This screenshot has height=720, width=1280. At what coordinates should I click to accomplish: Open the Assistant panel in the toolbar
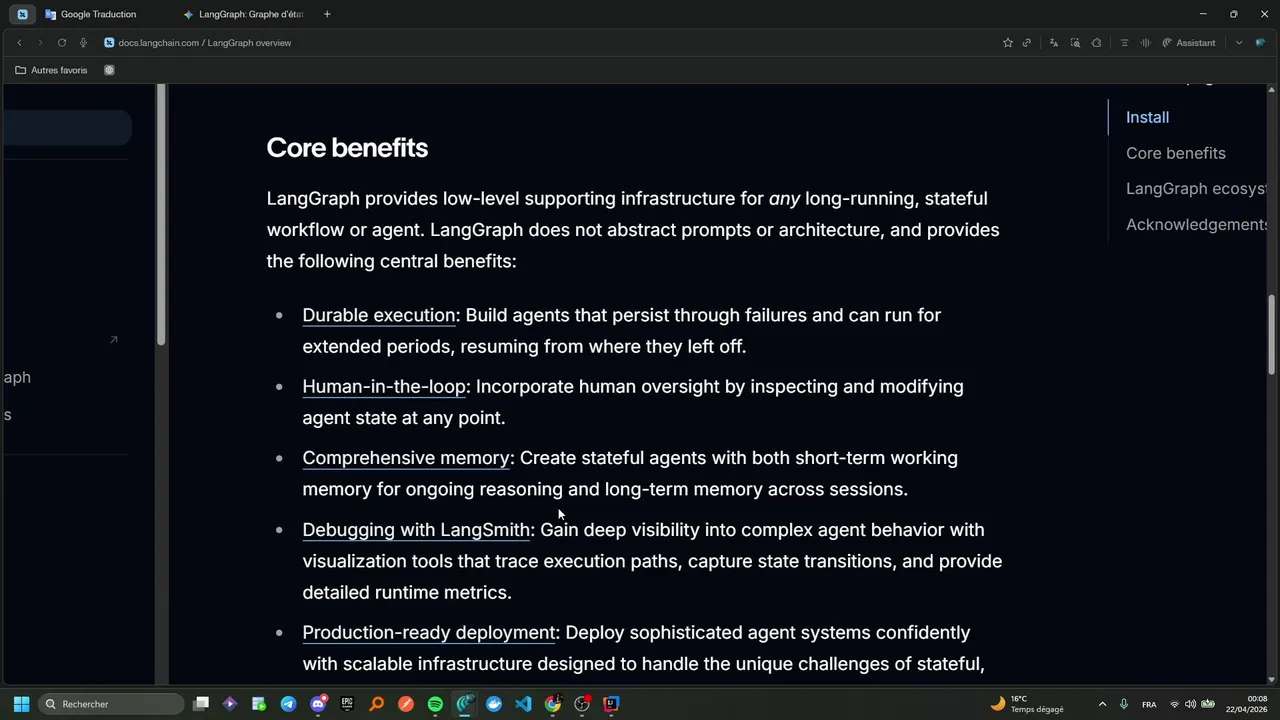point(1189,43)
